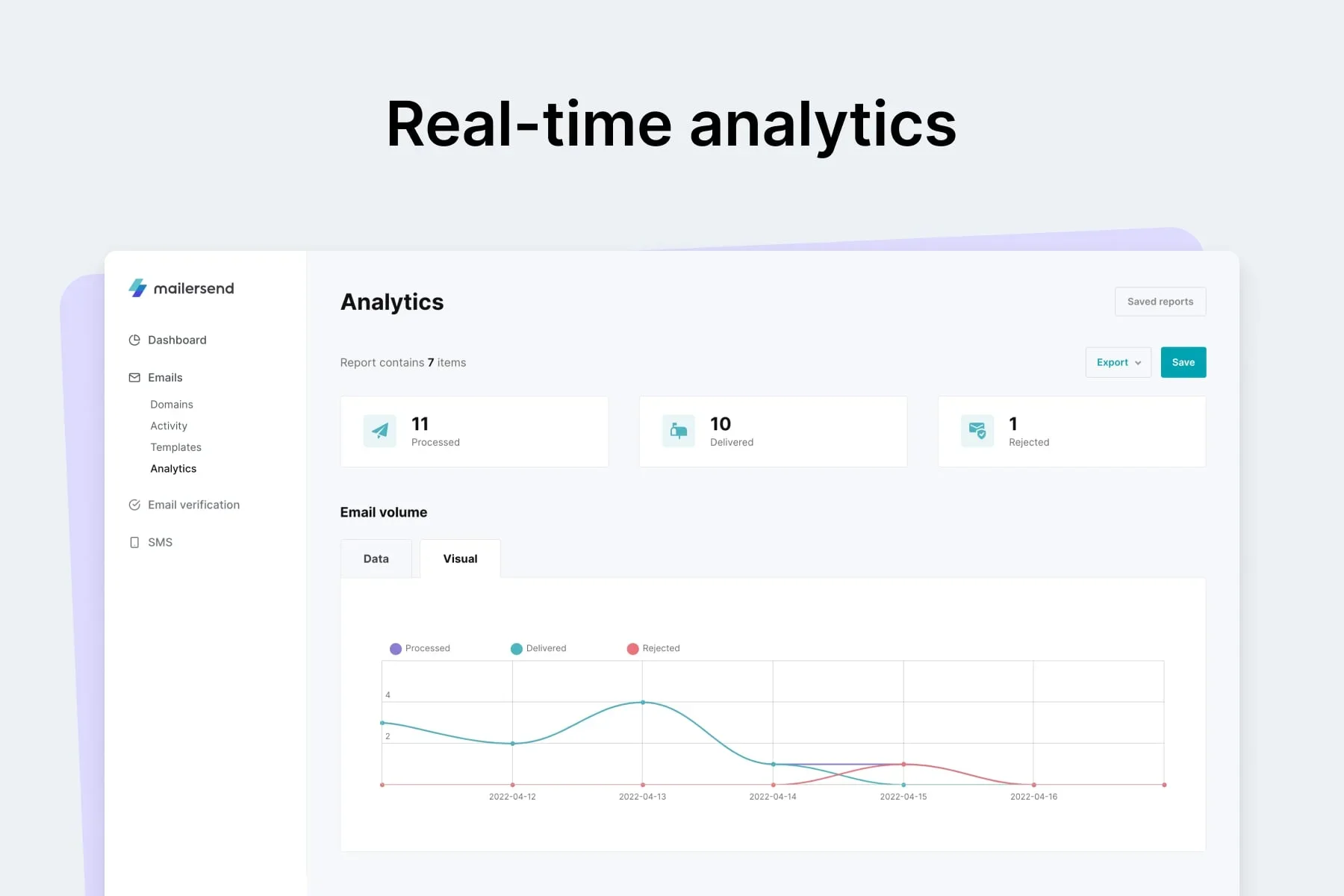Open the Dashboard page

[177, 340]
